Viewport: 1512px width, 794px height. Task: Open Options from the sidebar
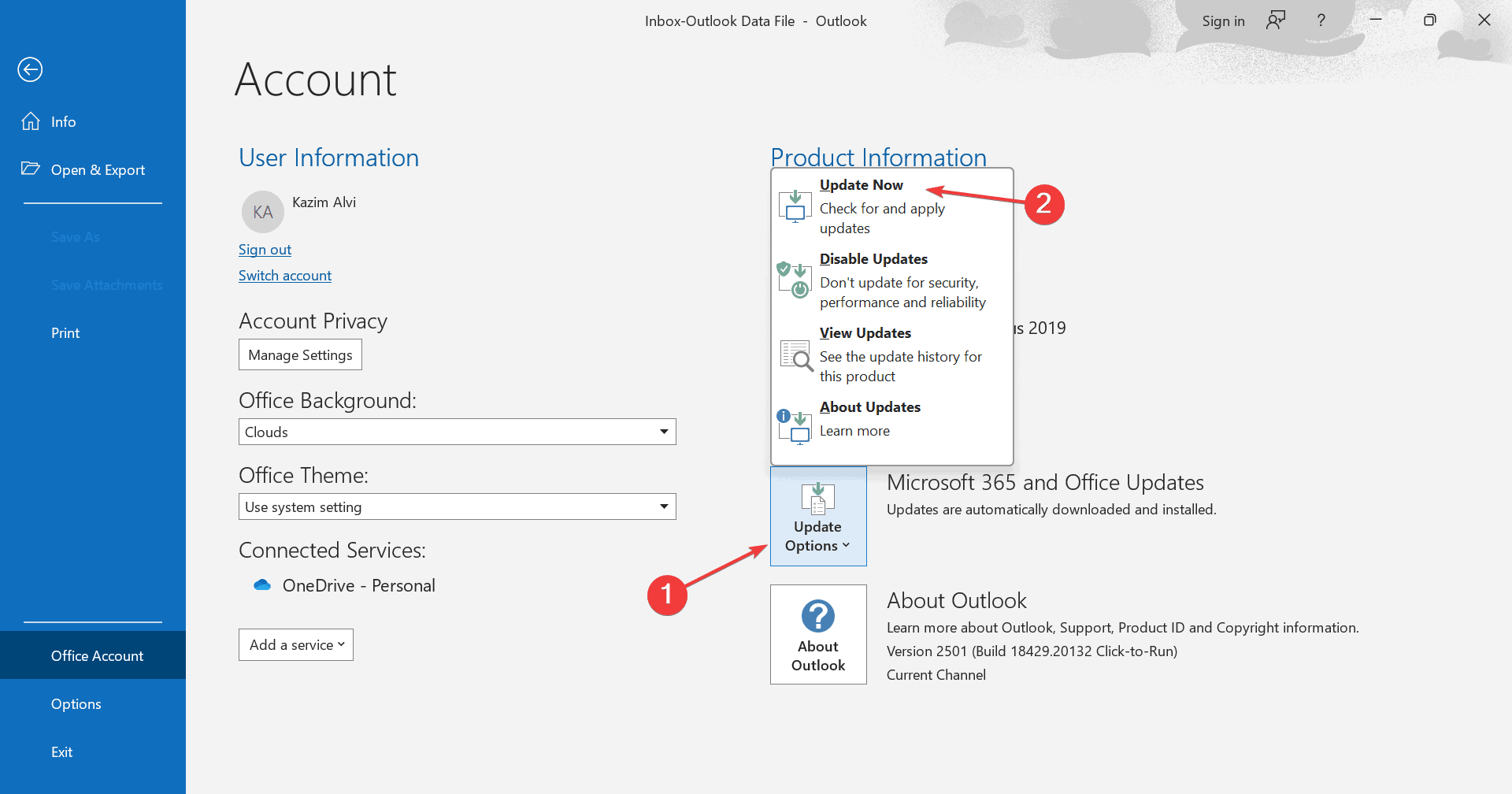[93, 703]
